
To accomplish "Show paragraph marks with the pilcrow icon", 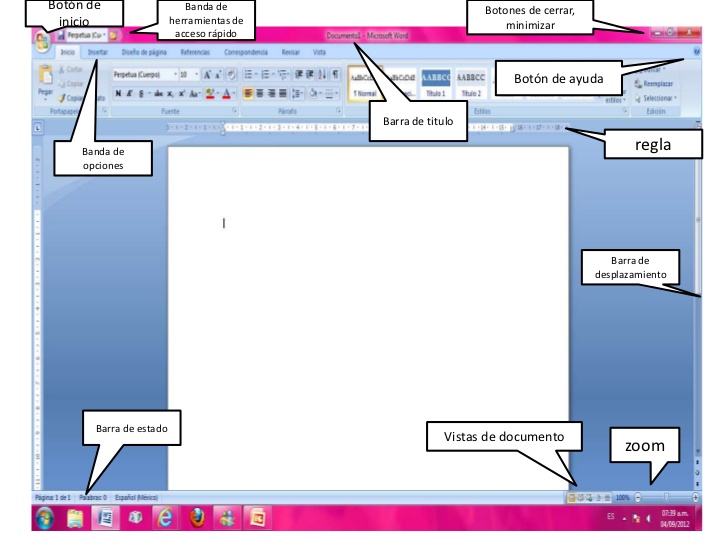I will [x=335, y=74].
